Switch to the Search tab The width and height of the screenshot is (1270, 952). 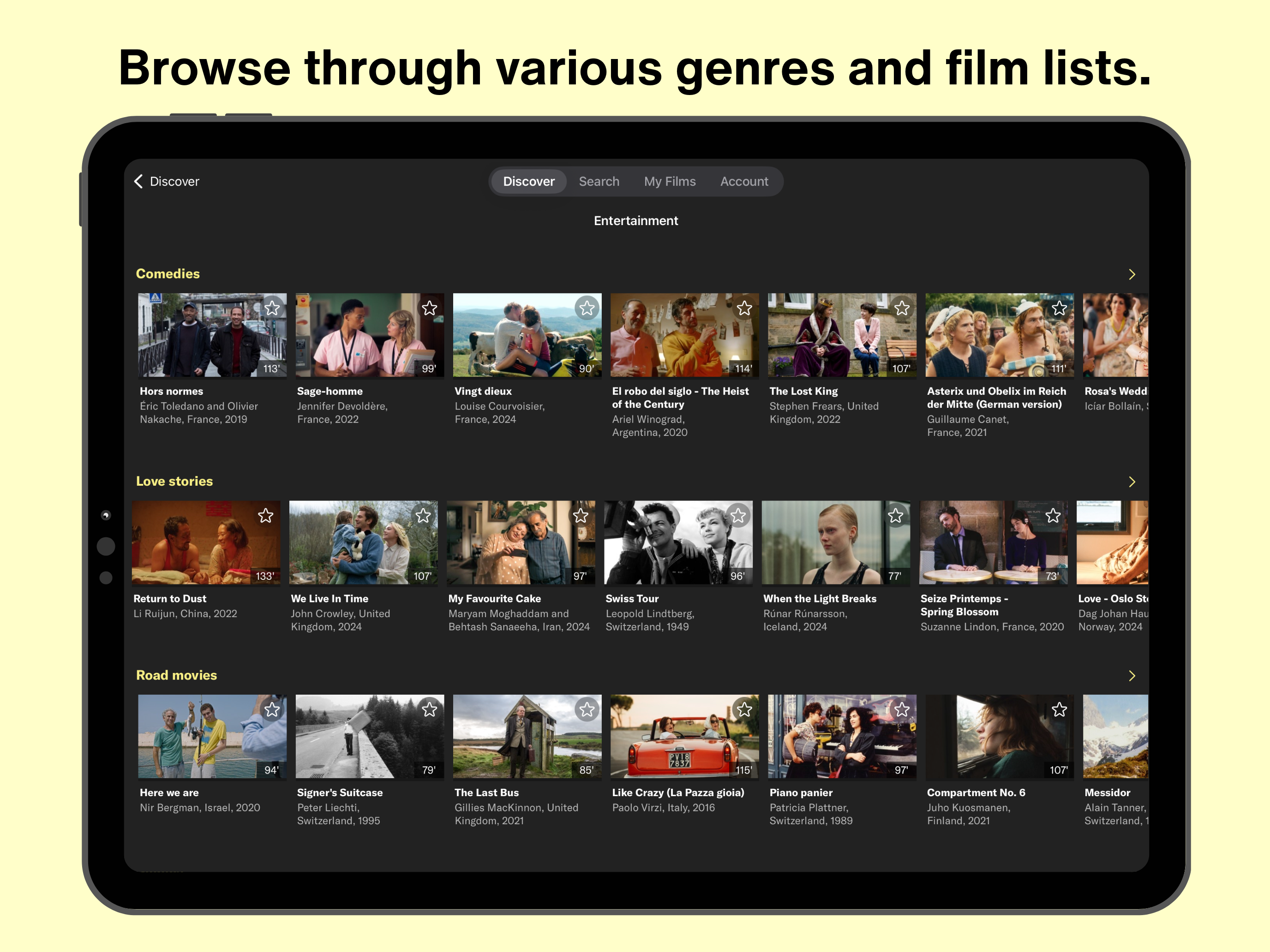coord(599,181)
